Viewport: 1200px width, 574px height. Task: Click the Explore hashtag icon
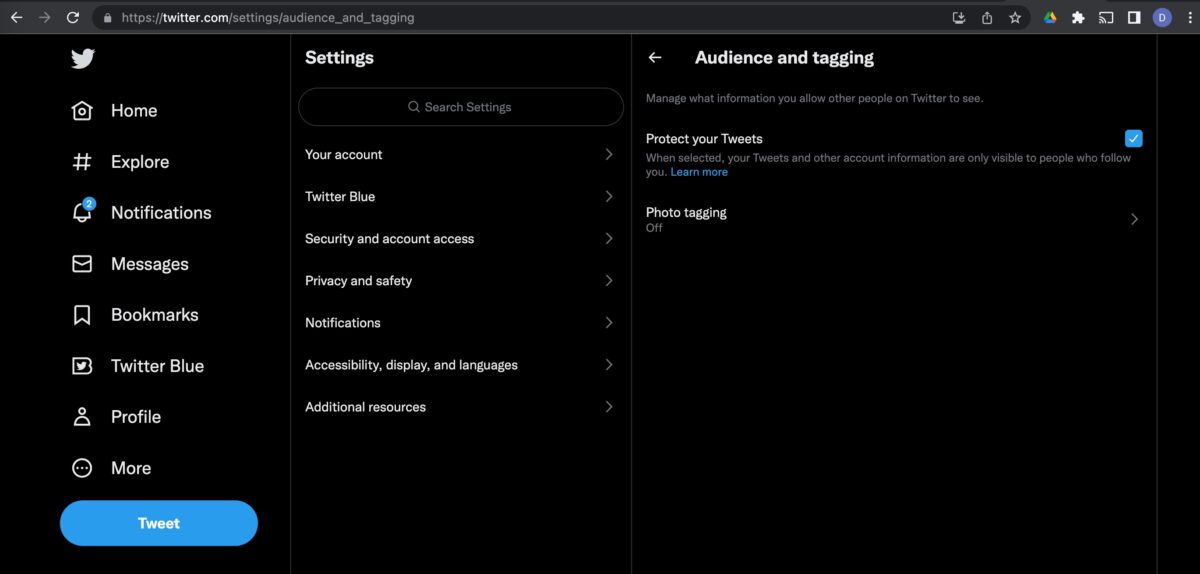[82, 162]
